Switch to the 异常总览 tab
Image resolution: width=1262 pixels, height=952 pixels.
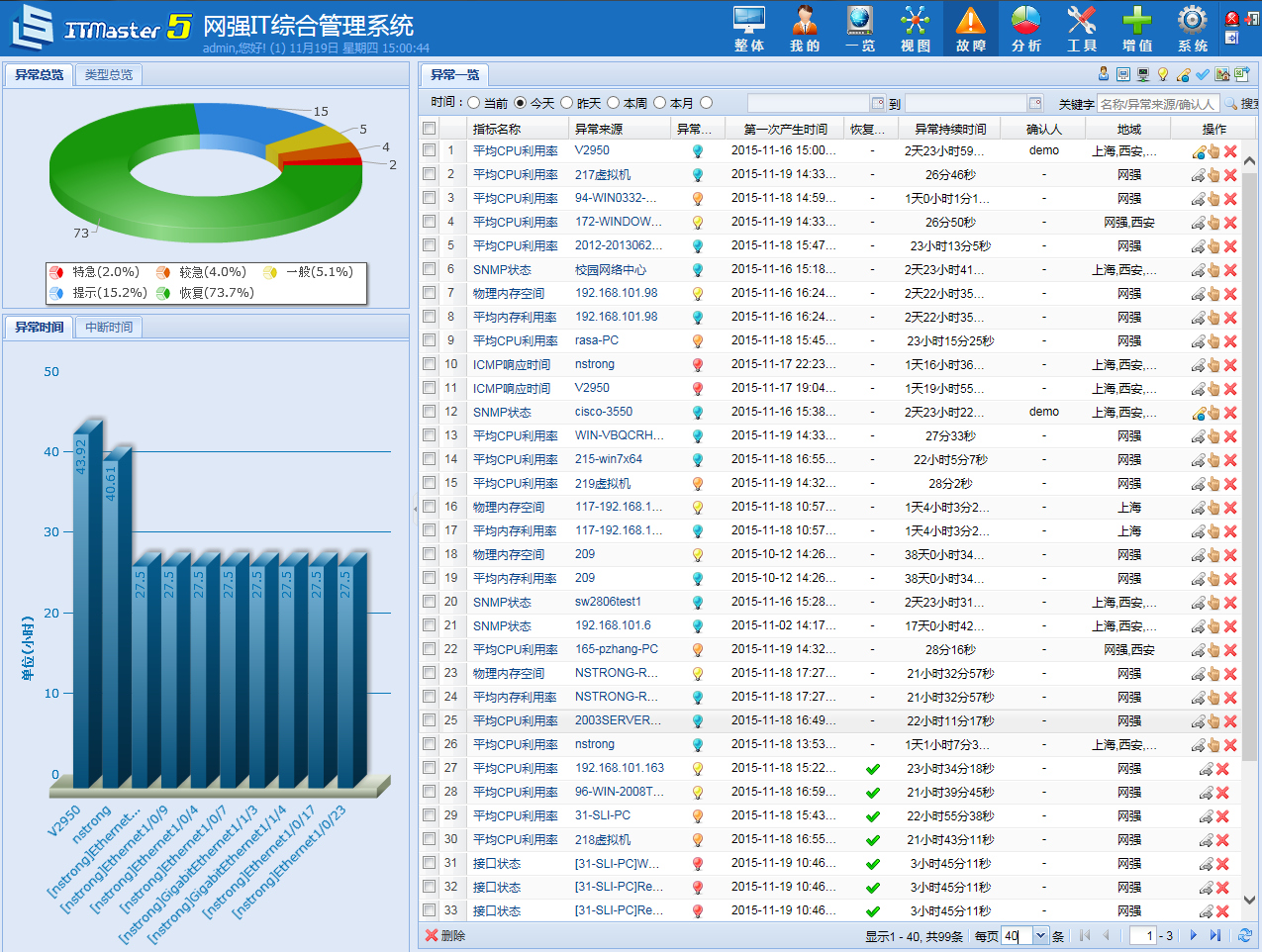(x=40, y=74)
